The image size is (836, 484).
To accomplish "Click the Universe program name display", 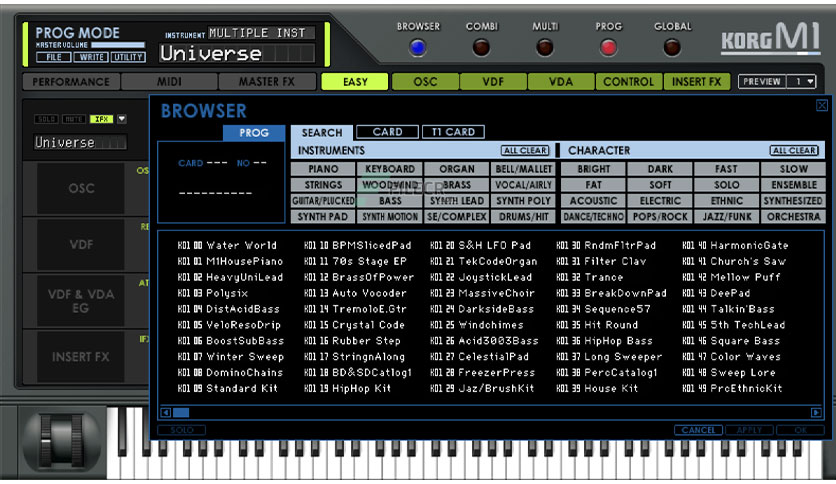I will click(237, 53).
